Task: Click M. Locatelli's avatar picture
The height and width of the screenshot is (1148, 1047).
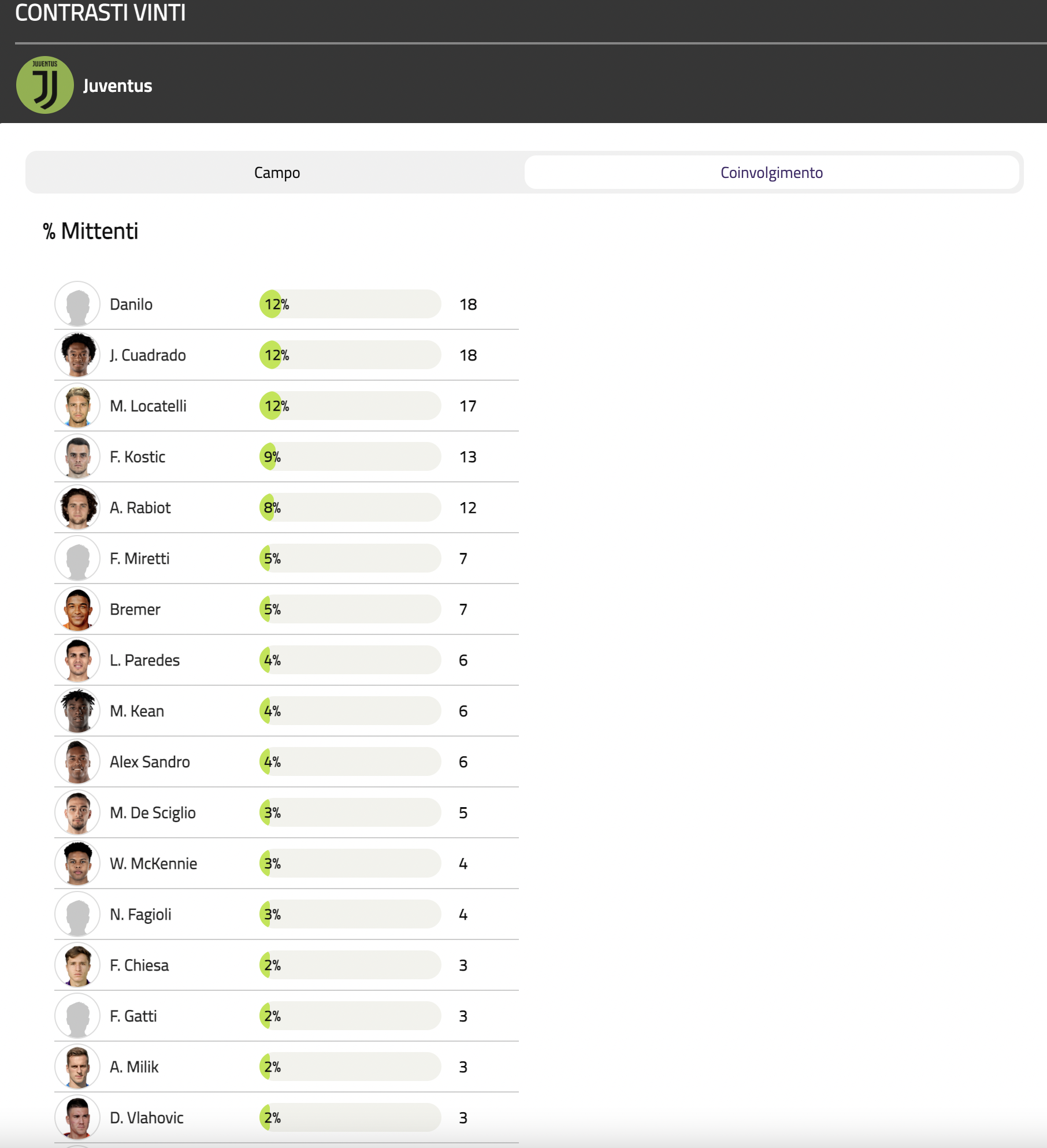Action: [77, 406]
